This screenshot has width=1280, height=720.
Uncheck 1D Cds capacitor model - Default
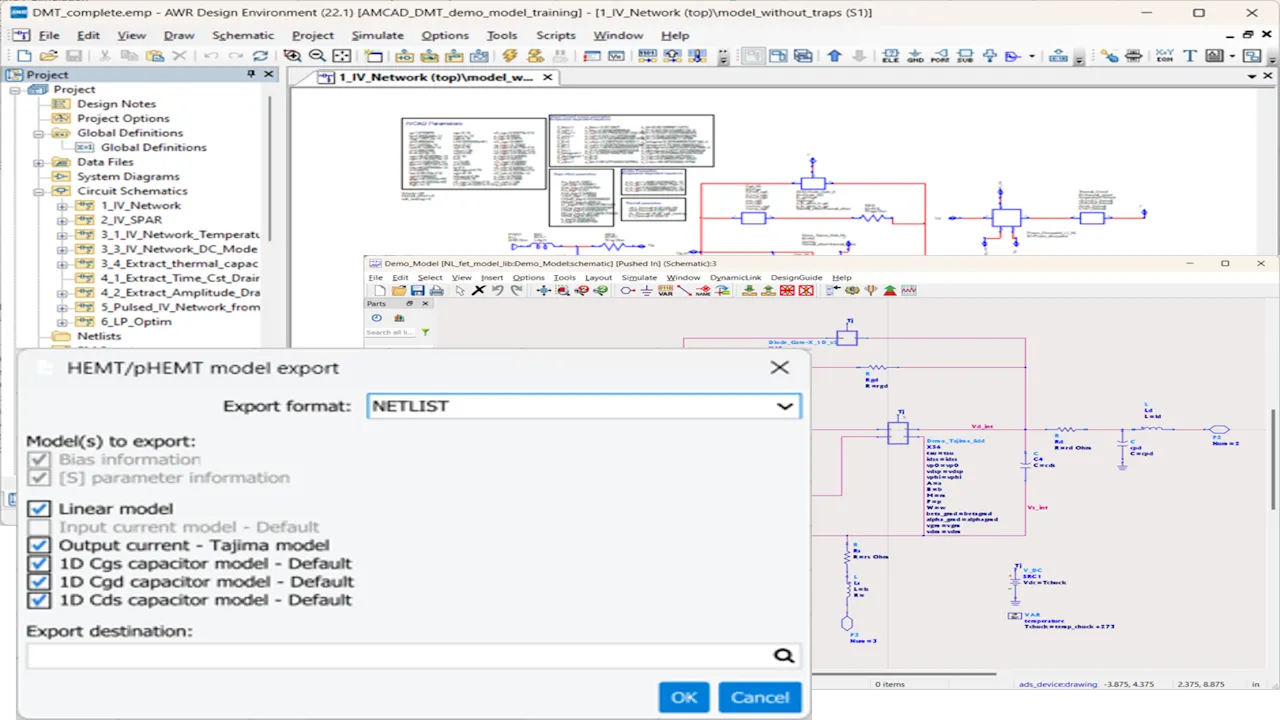[x=39, y=600]
